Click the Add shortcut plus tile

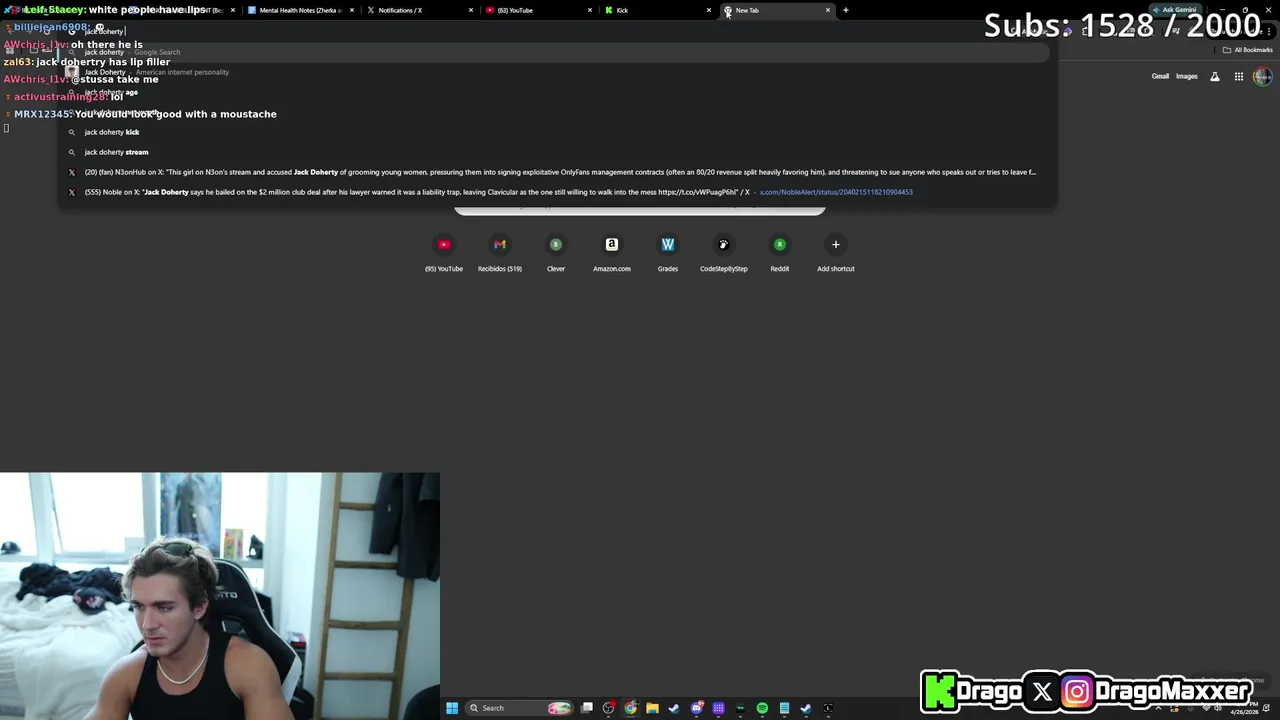pos(836,252)
